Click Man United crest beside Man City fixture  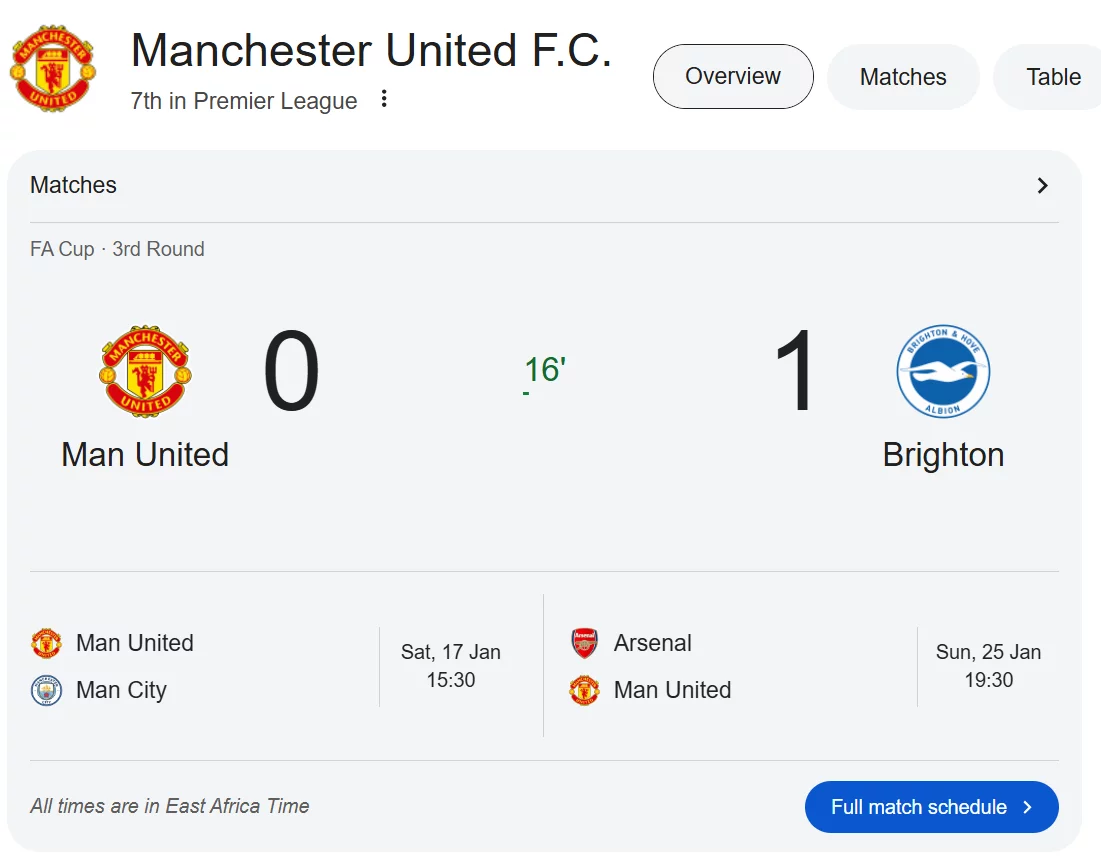[x=47, y=643]
